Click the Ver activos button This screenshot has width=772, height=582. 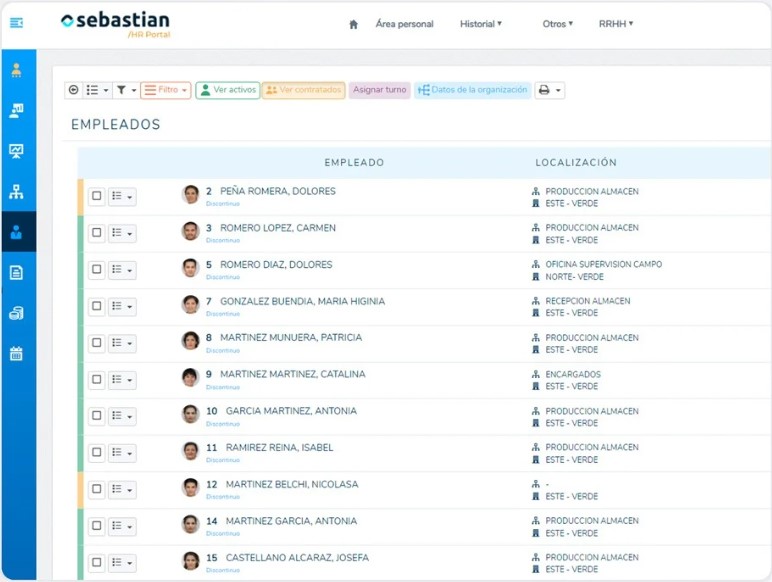click(x=228, y=90)
